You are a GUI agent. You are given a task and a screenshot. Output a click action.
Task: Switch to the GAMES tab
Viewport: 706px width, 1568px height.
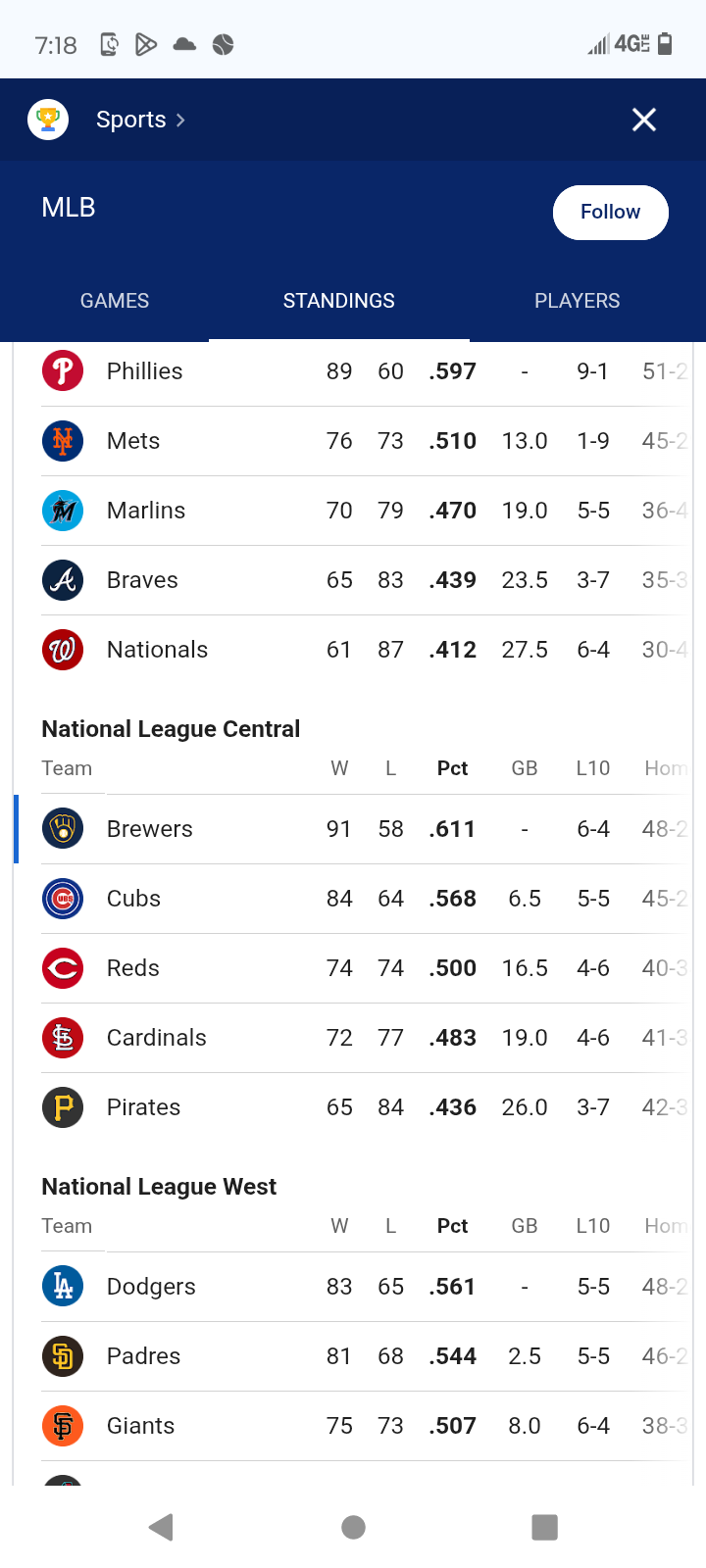point(115,301)
